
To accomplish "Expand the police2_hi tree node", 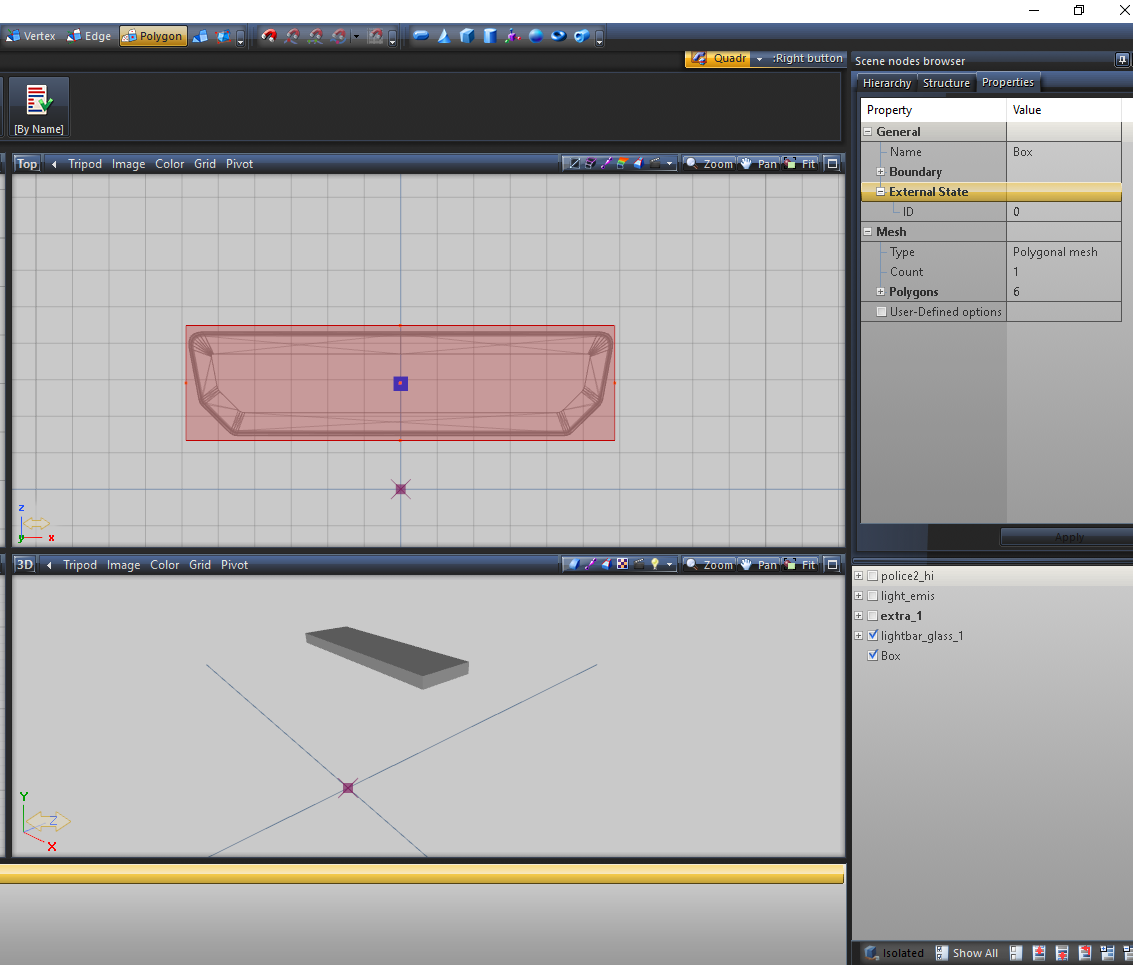I will coord(859,576).
